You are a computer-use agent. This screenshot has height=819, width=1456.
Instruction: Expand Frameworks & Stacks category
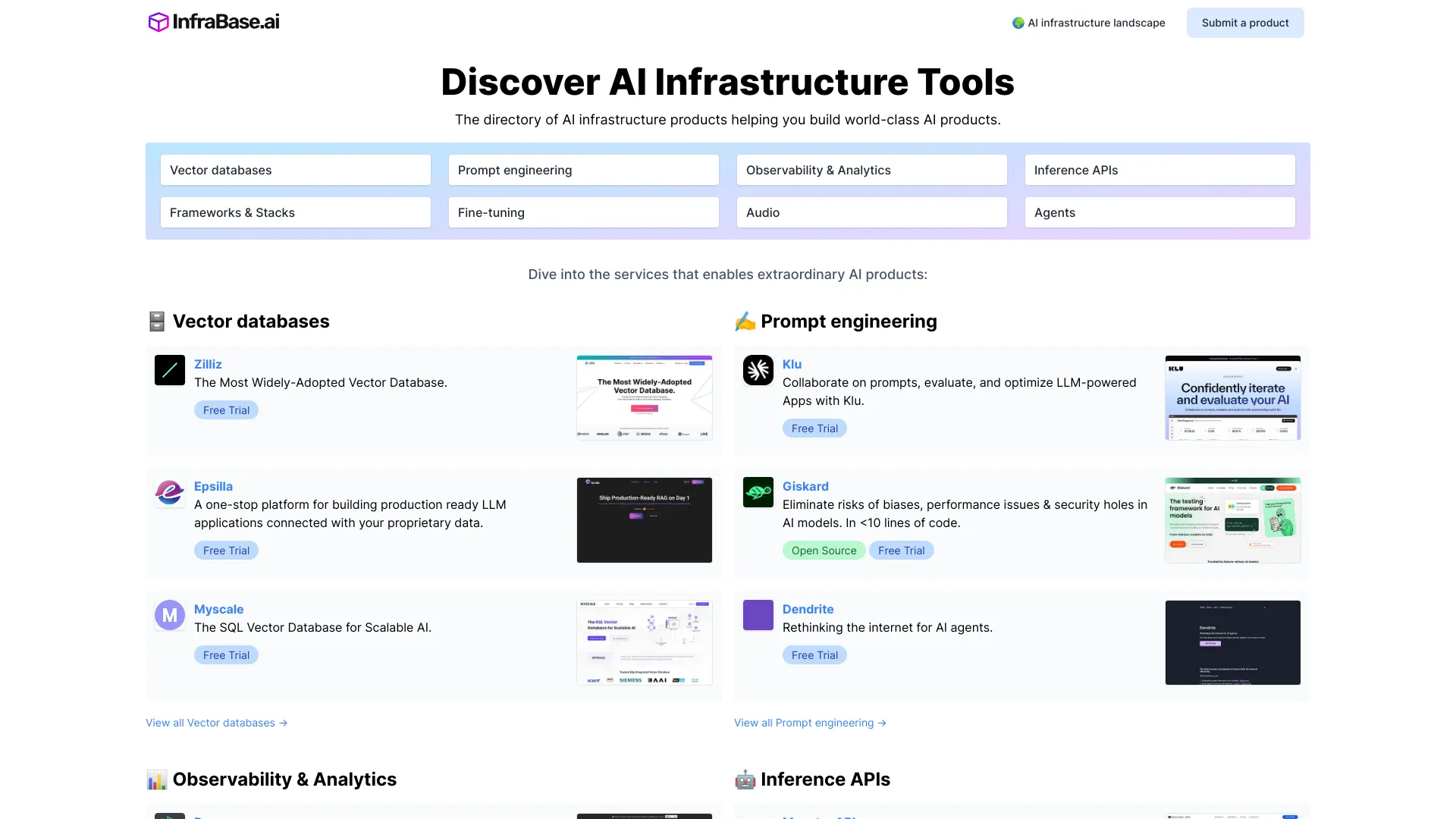[295, 212]
